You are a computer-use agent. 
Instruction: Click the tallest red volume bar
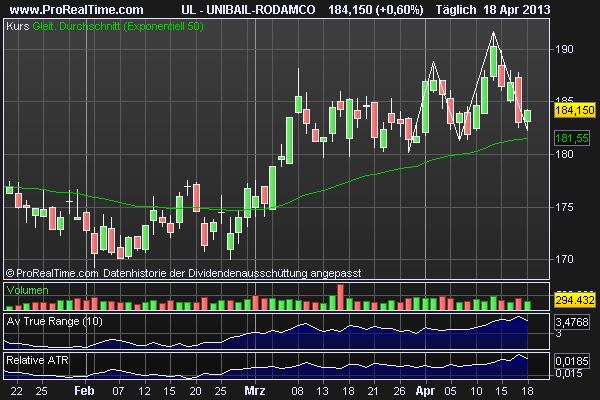(x=340, y=297)
